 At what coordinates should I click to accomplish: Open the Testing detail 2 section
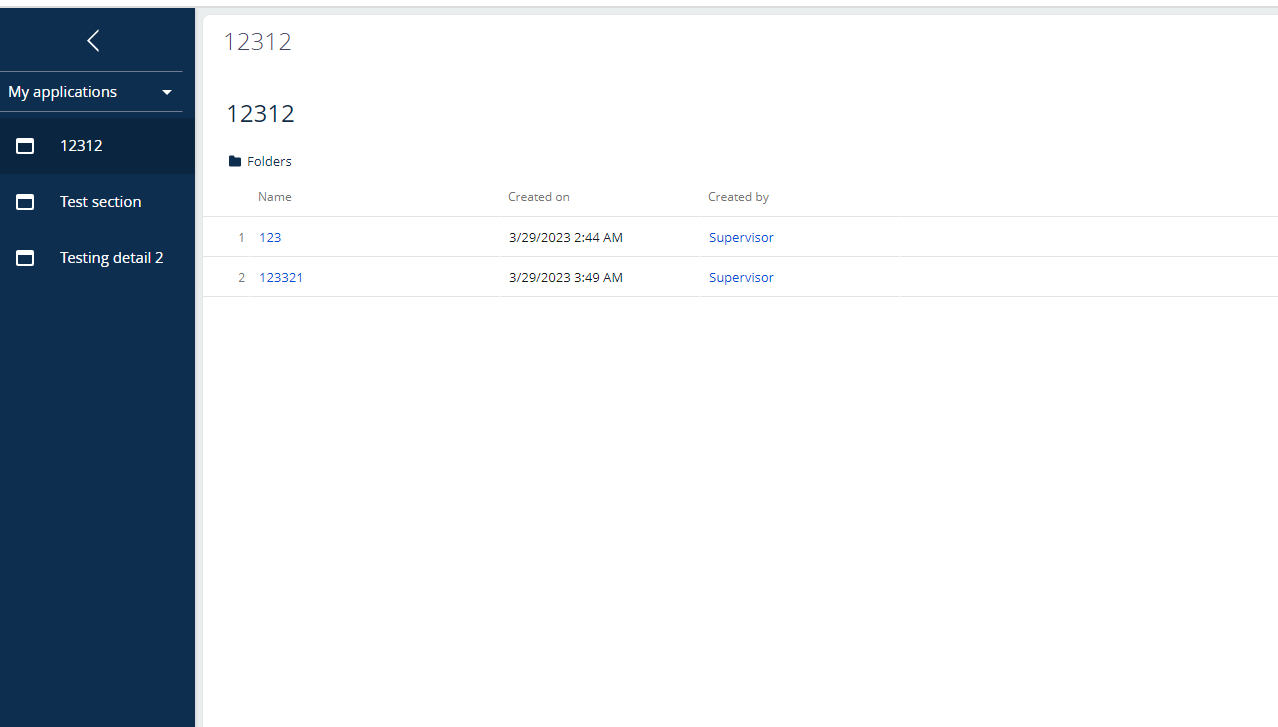(x=97, y=258)
